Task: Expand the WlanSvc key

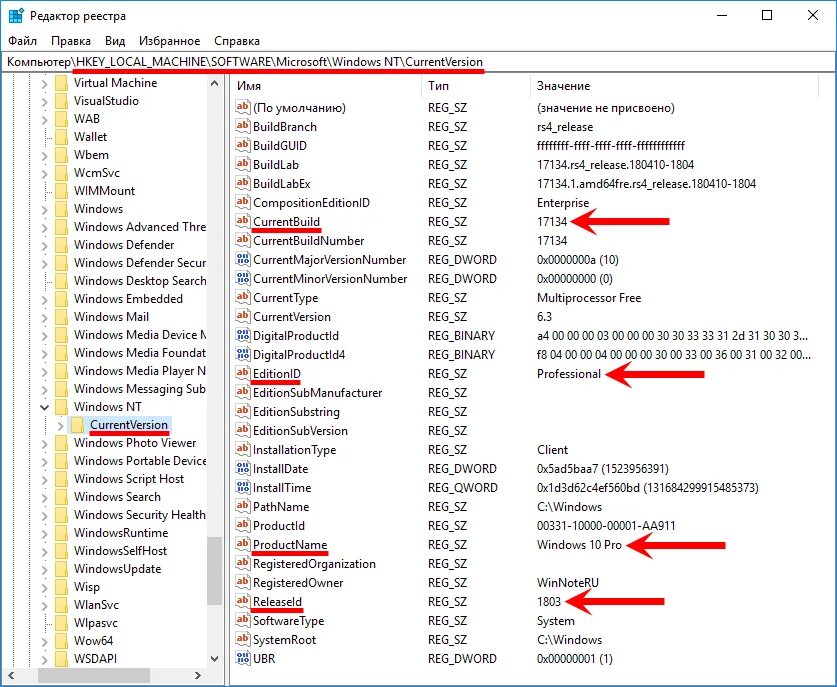Action: 45,605
